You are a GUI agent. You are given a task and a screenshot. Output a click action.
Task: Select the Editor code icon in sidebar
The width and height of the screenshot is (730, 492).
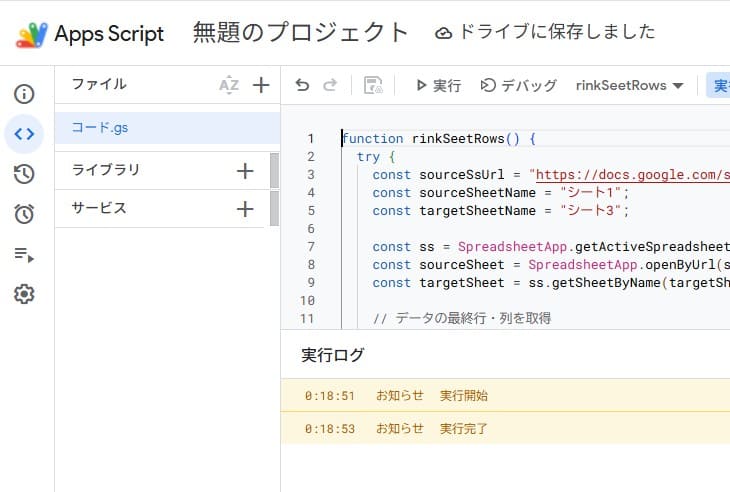24,134
